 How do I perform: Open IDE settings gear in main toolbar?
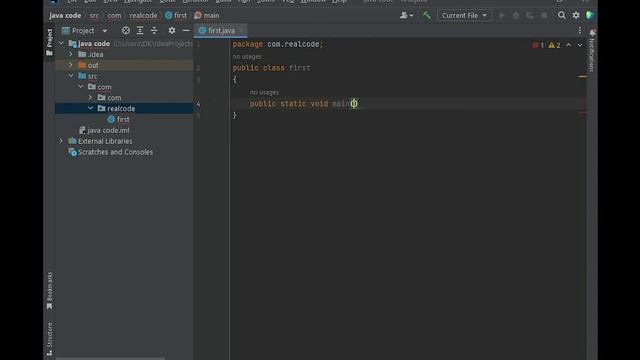click(x=576, y=16)
